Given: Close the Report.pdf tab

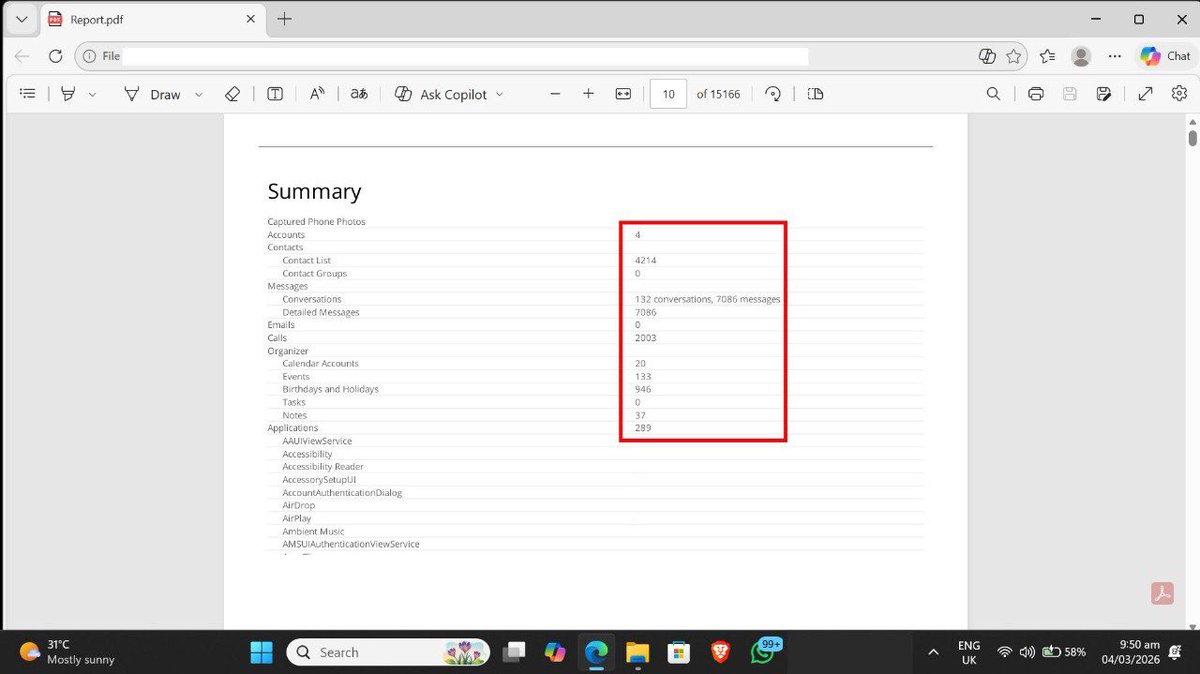Looking at the screenshot, I should tap(251, 19).
